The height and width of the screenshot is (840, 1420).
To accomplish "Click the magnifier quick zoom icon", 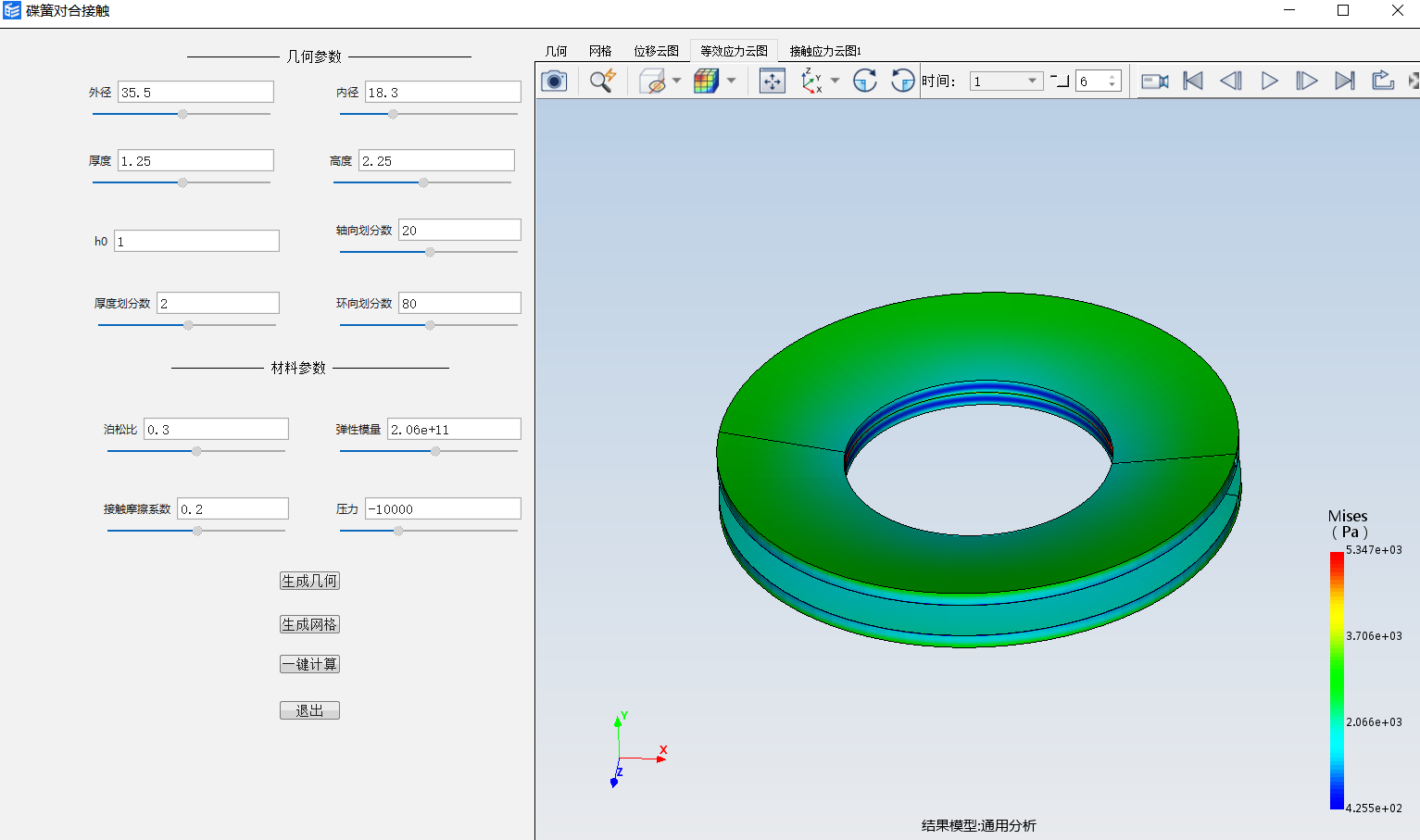I will coord(603,81).
